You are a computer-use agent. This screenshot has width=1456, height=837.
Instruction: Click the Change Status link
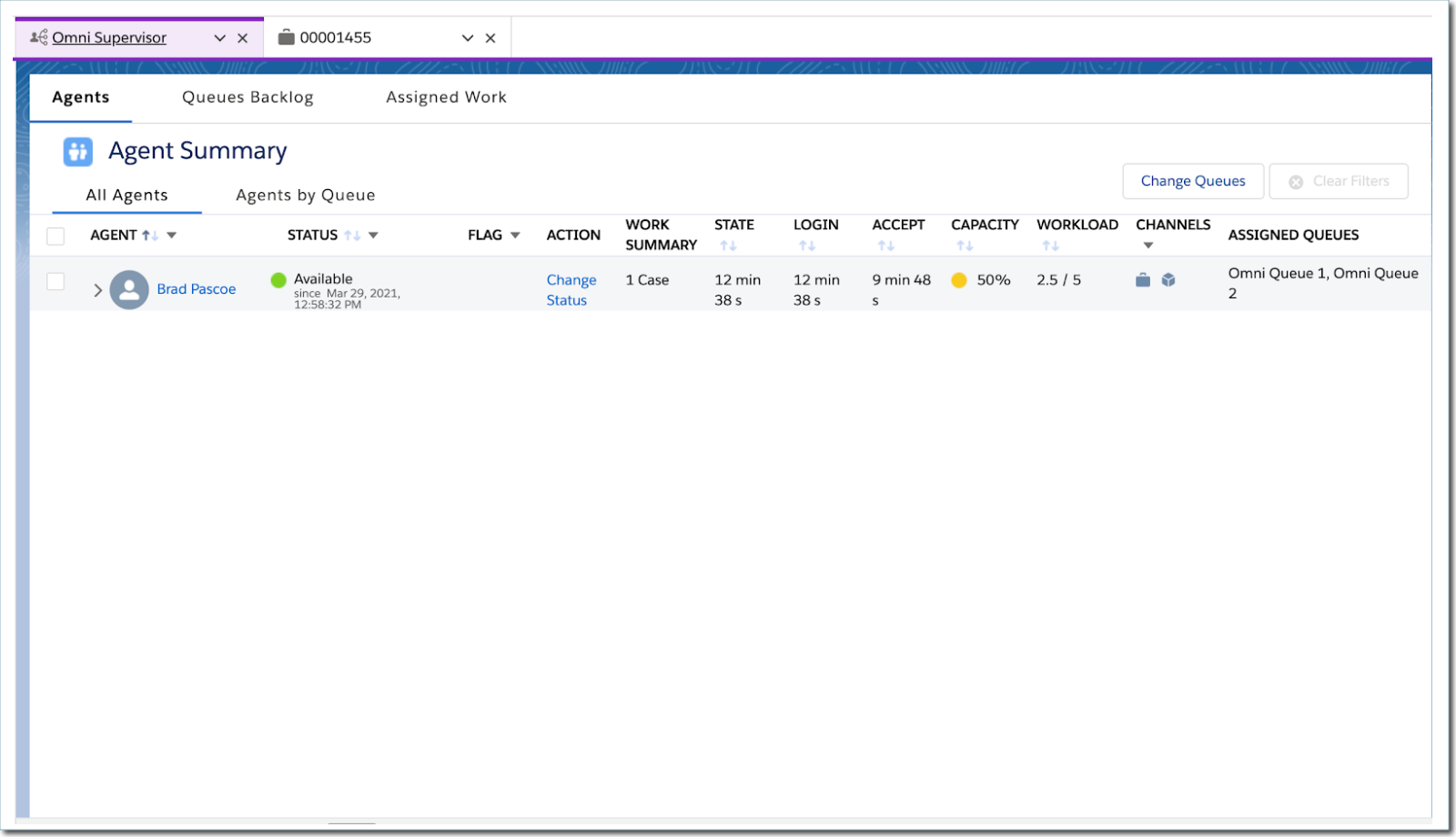pyautogui.click(x=571, y=290)
